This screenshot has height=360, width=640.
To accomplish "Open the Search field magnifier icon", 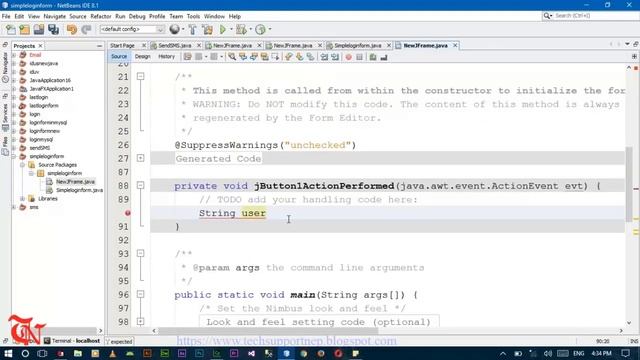I will [547, 16].
